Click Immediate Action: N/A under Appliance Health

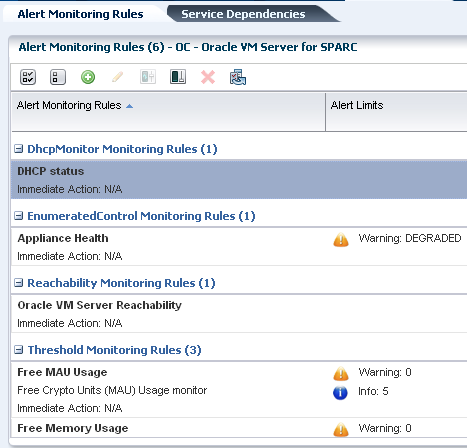click(70, 256)
